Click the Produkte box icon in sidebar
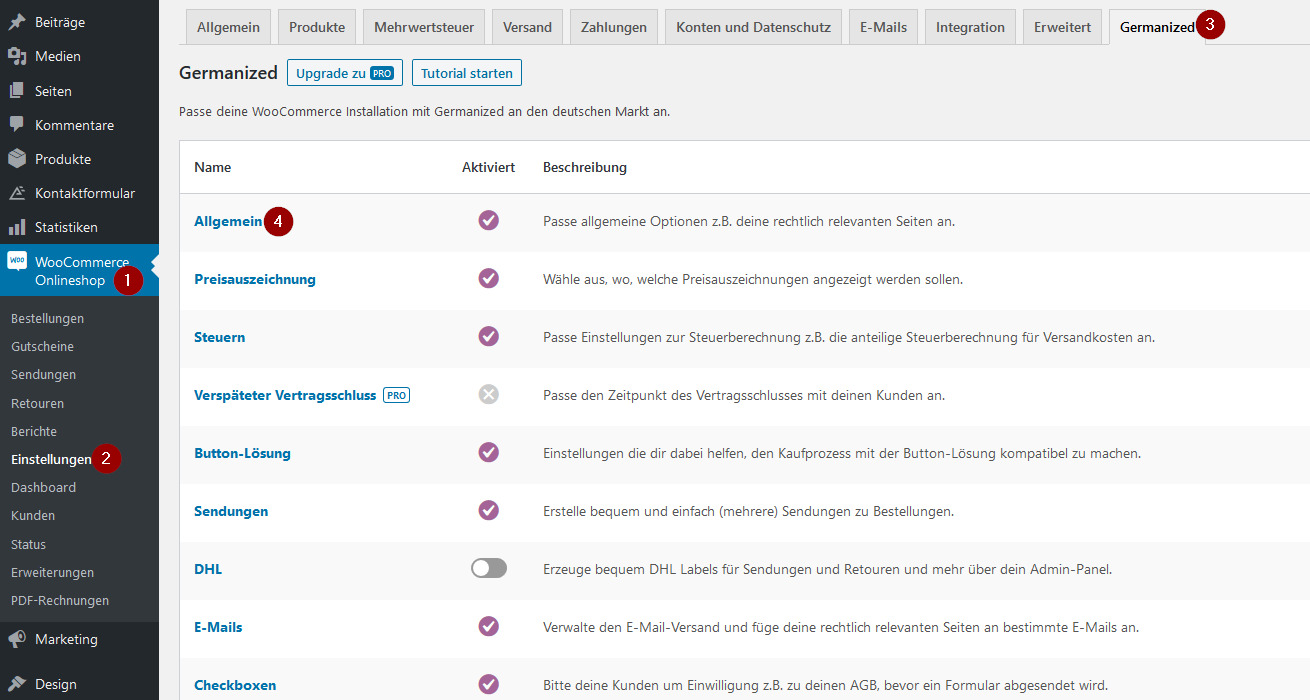Screen dimensions: 1310x700 (17, 159)
